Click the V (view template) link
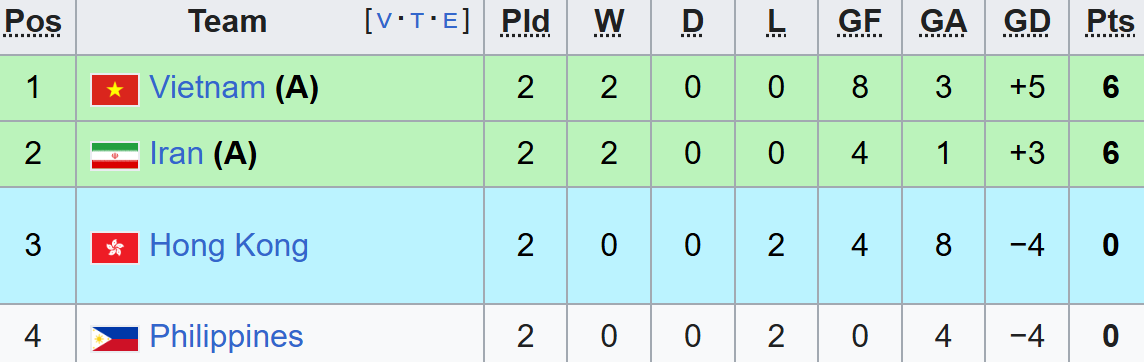Image resolution: width=1144 pixels, height=362 pixels. (x=384, y=22)
